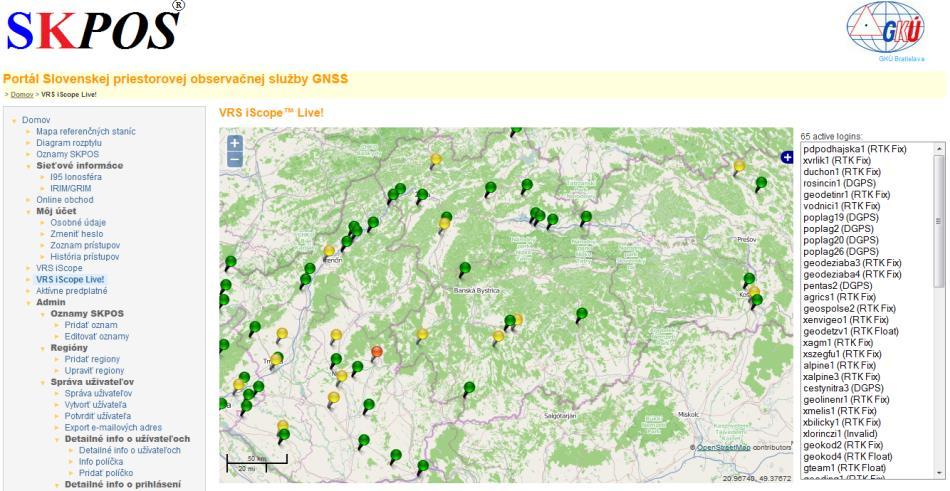Screen dimensions: 950x491
Task: Select gteam1 (RTK Float) login
Action: [844, 468]
